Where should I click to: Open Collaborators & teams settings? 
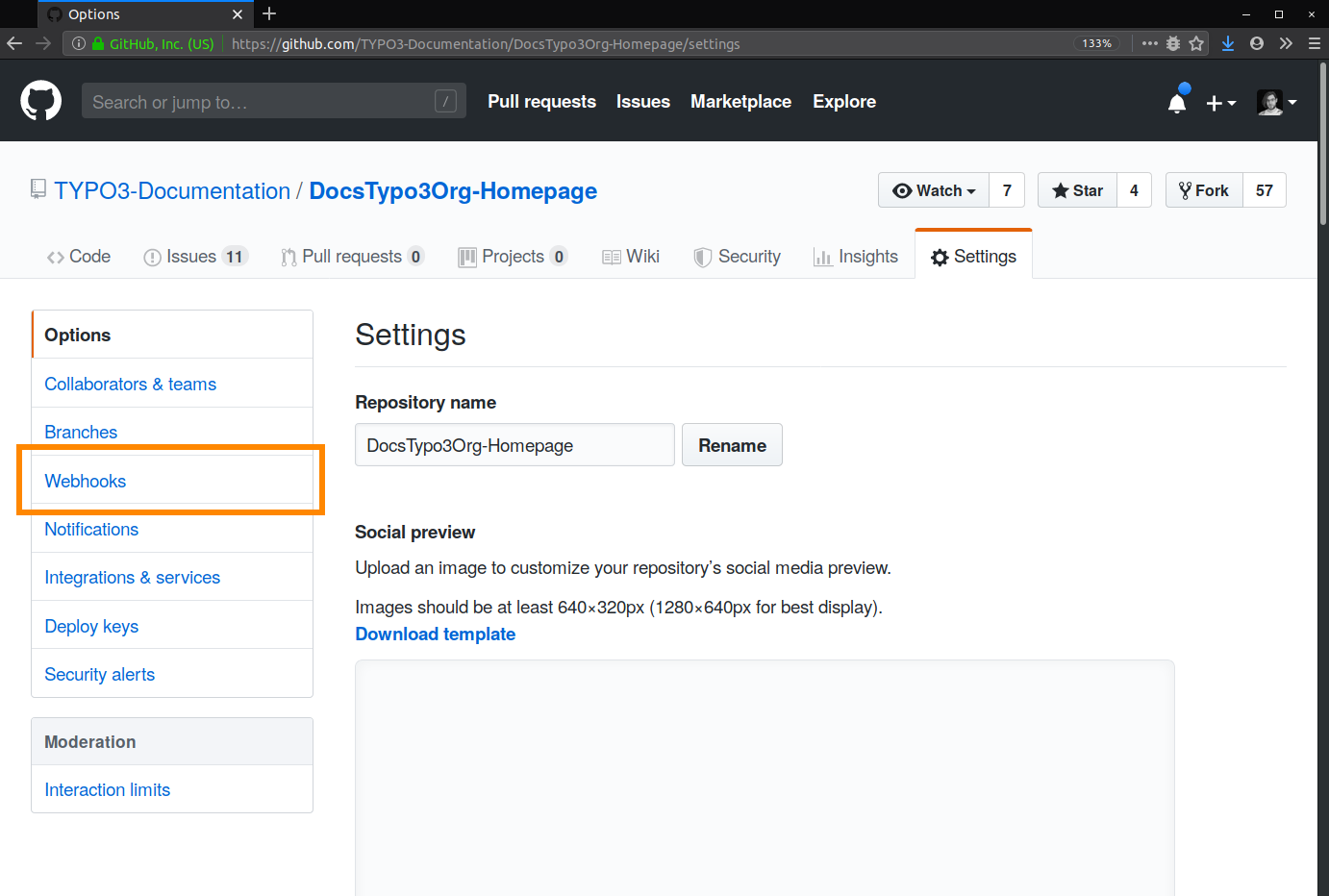click(x=172, y=384)
